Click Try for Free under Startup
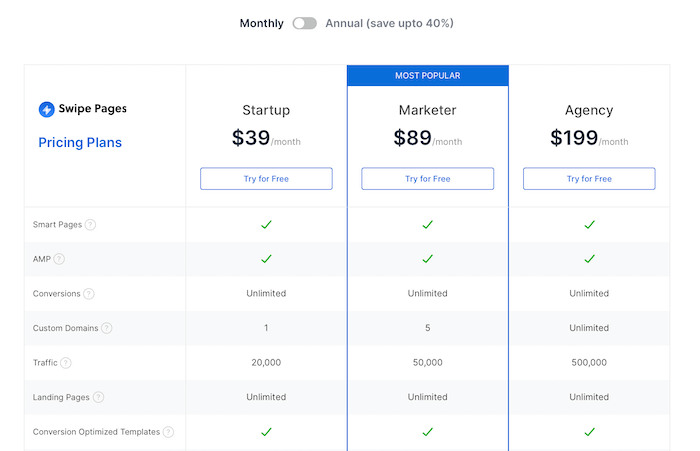 (266, 179)
